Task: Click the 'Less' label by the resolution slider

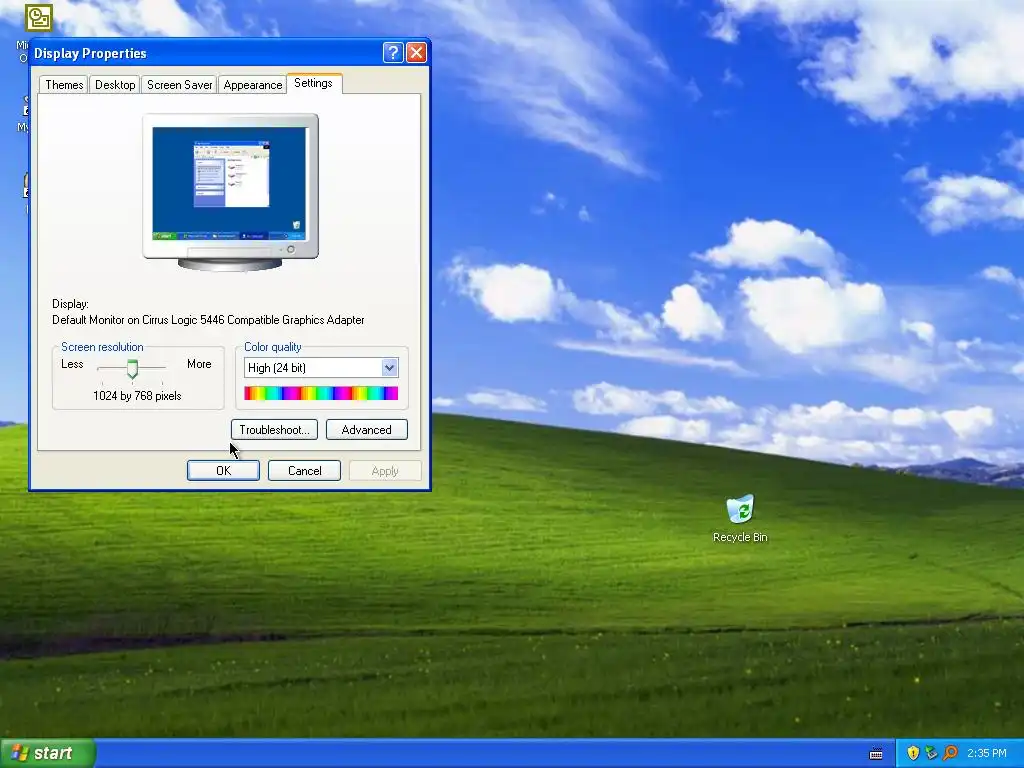Action: pyautogui.click(x=72, y=364)
